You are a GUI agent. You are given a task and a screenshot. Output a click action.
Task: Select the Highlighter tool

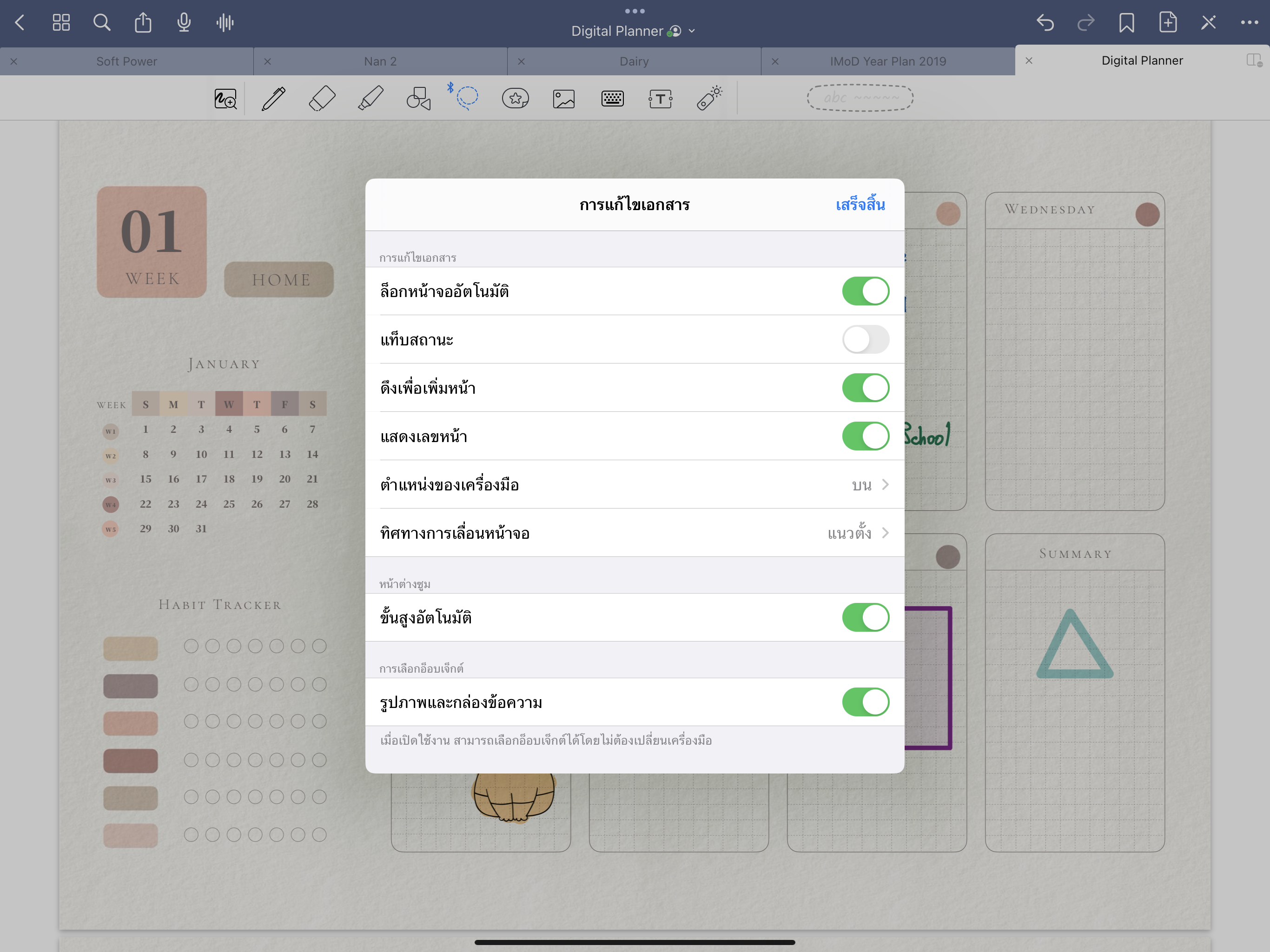[x=370, y=99]
